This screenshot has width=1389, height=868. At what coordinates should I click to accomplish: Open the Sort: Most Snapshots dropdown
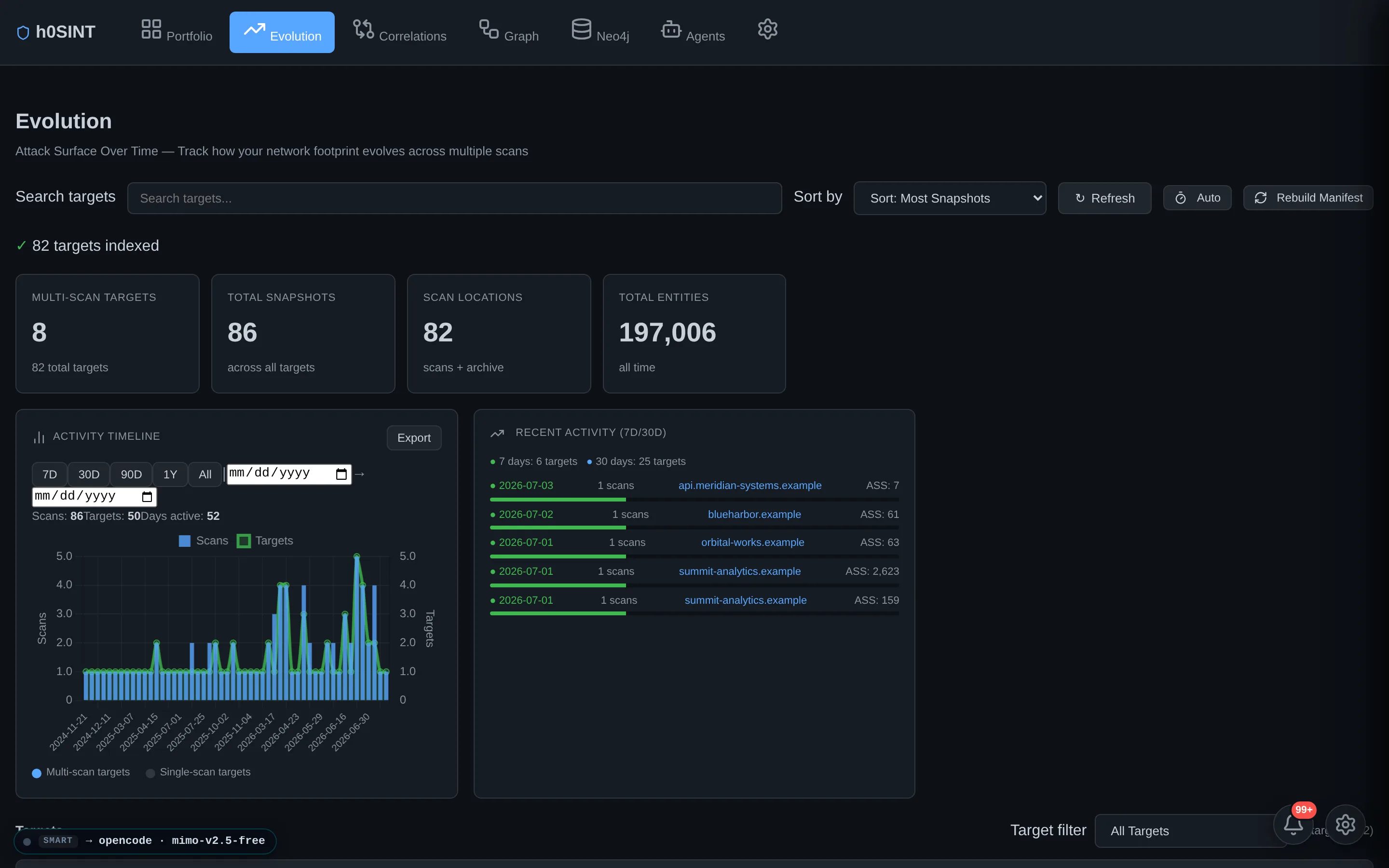pos(950,198)
